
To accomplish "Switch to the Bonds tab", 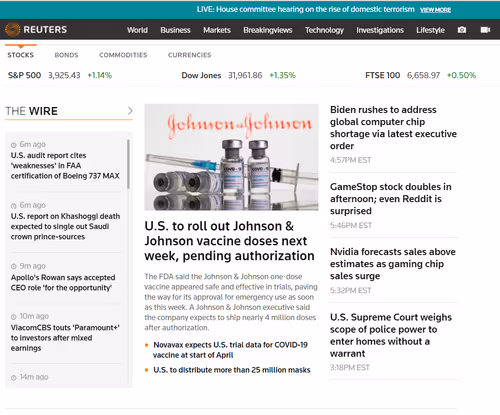I will tap(66, 55).
